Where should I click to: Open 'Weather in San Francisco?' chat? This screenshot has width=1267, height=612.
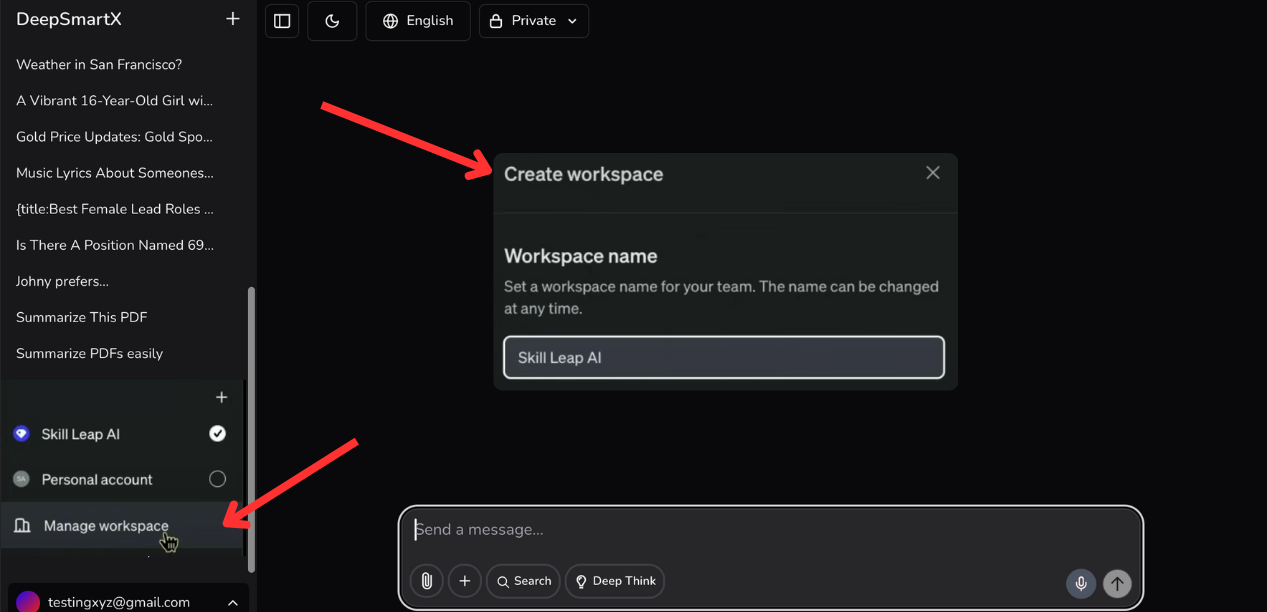[x=99, y=65]
